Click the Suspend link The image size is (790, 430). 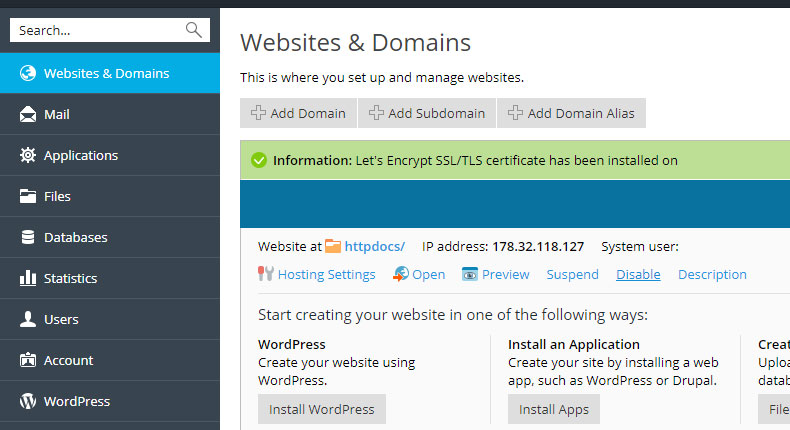(572, 274)
